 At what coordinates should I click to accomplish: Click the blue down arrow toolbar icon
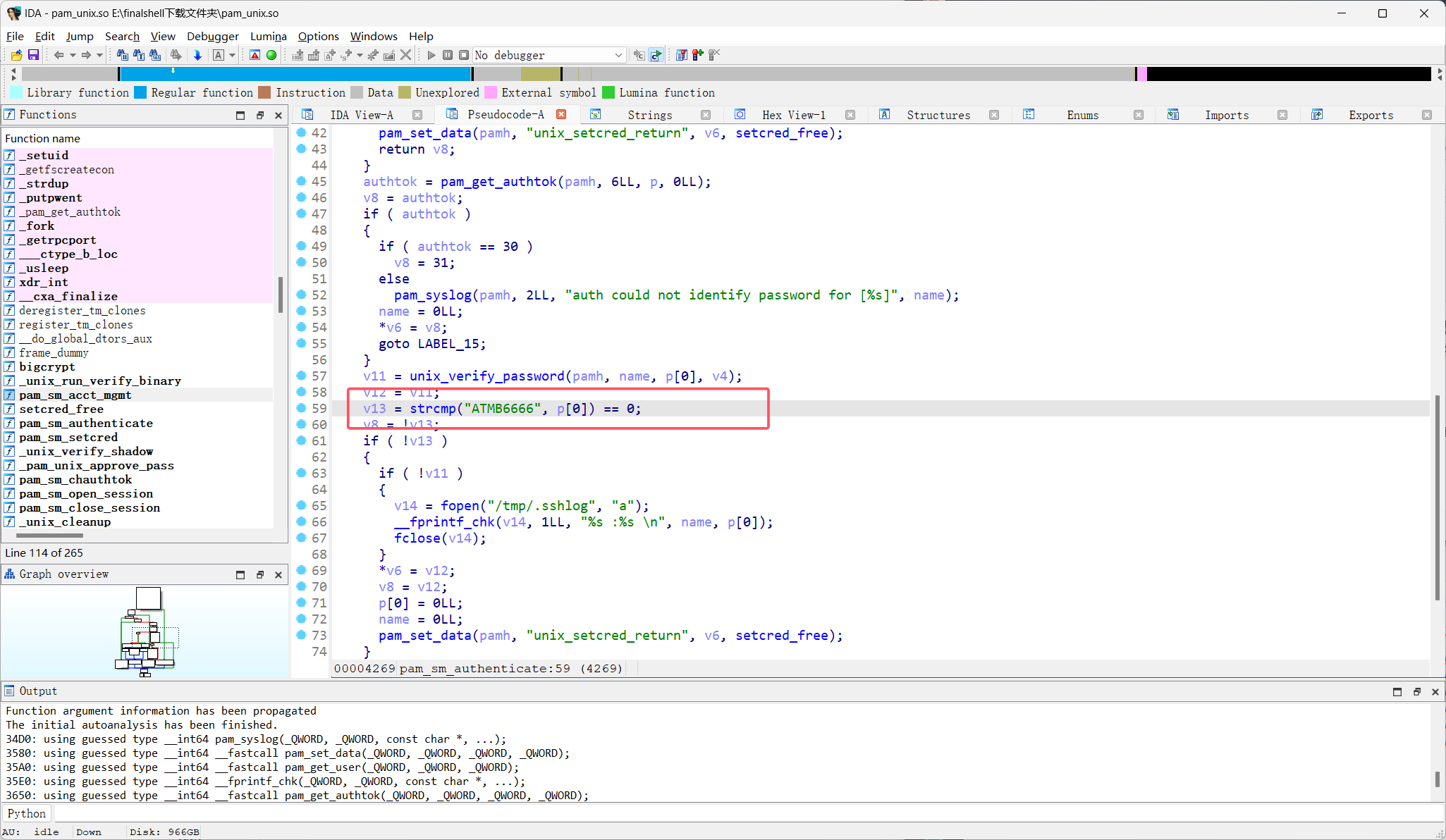(197, 55)
